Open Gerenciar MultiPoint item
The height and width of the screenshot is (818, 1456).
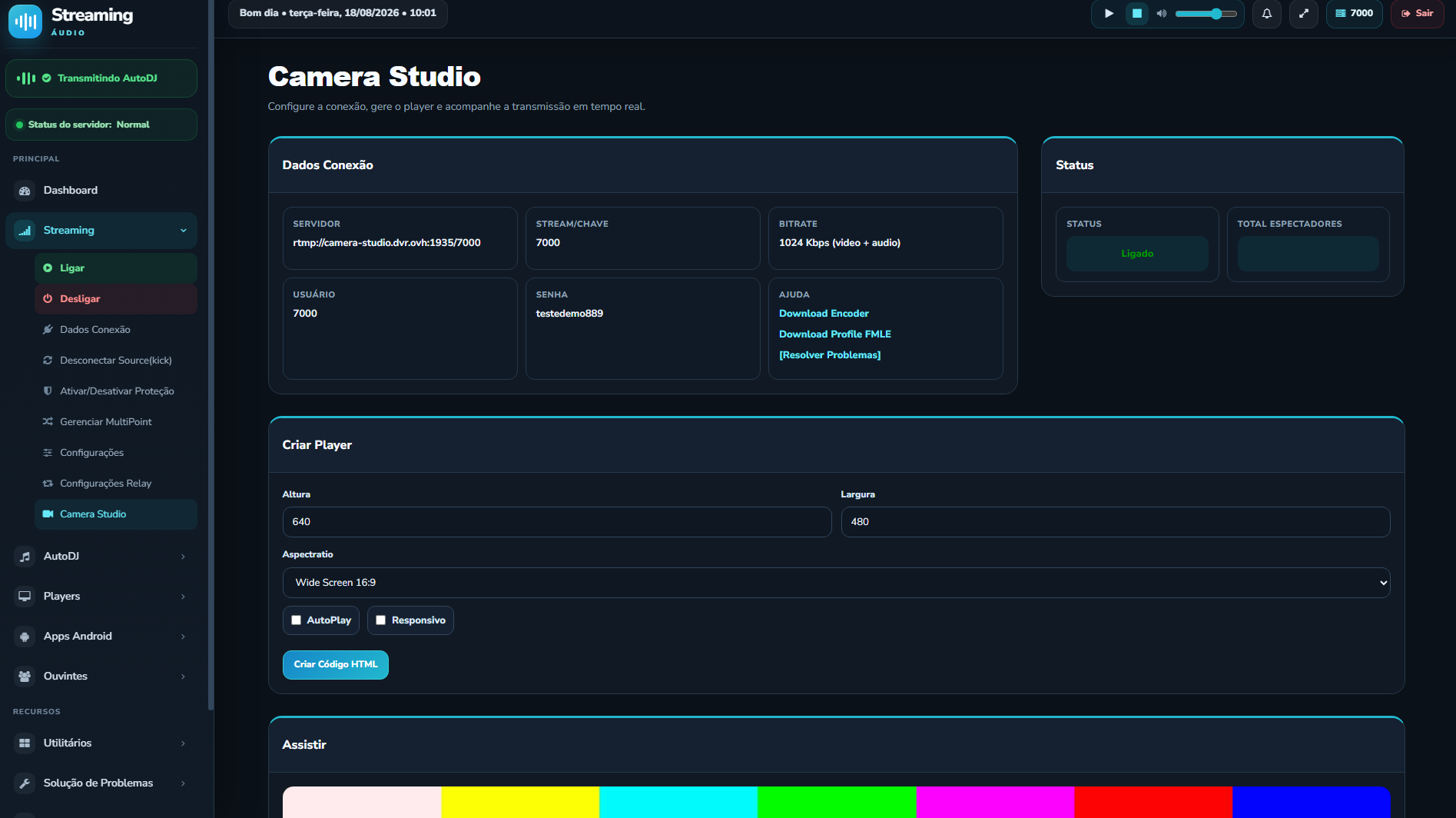click(x=116, y=422)
